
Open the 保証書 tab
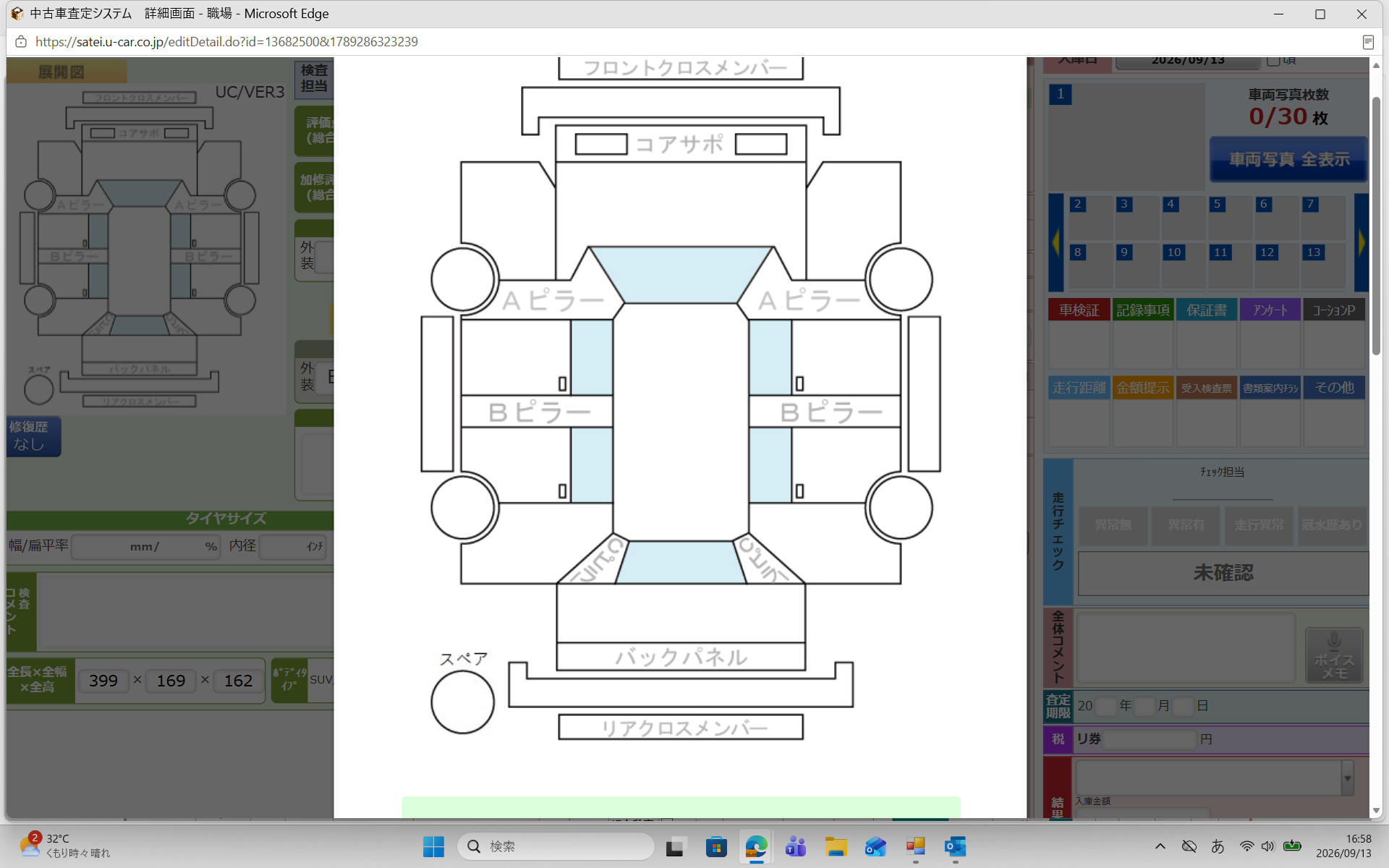(x=1206, y=310)
